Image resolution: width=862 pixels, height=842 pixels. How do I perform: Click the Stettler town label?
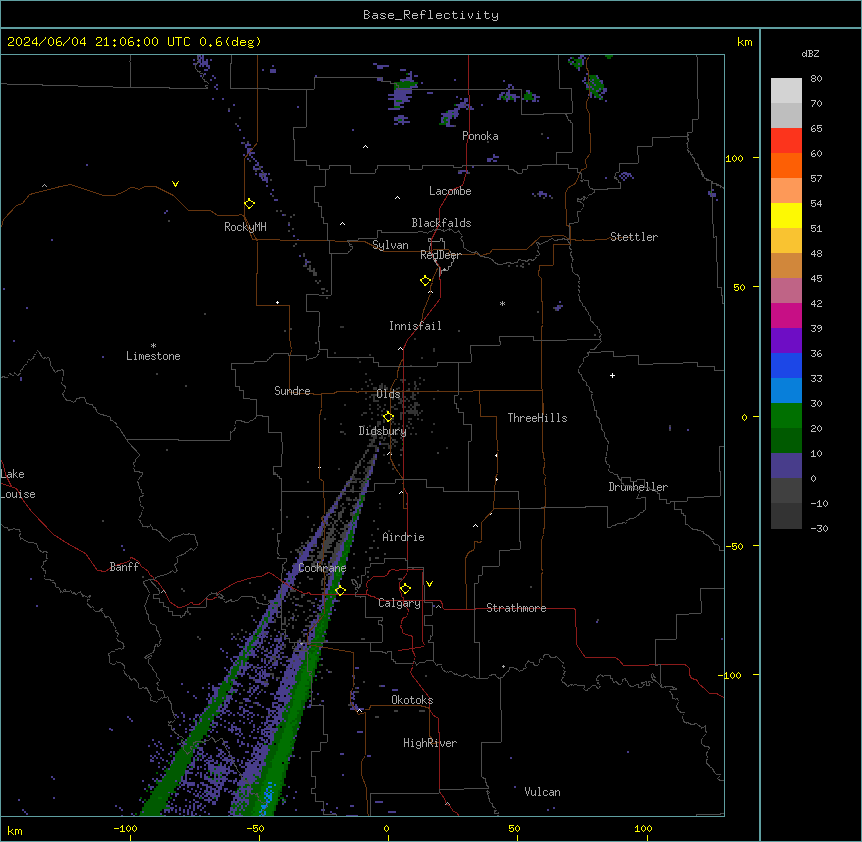pyautogui.click(x=634, y=237)
